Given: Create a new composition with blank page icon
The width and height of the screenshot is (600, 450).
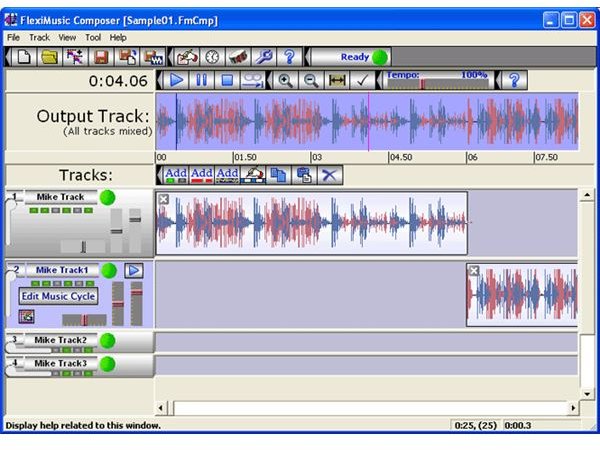Looking at the screenshot, I should point(24,57).
